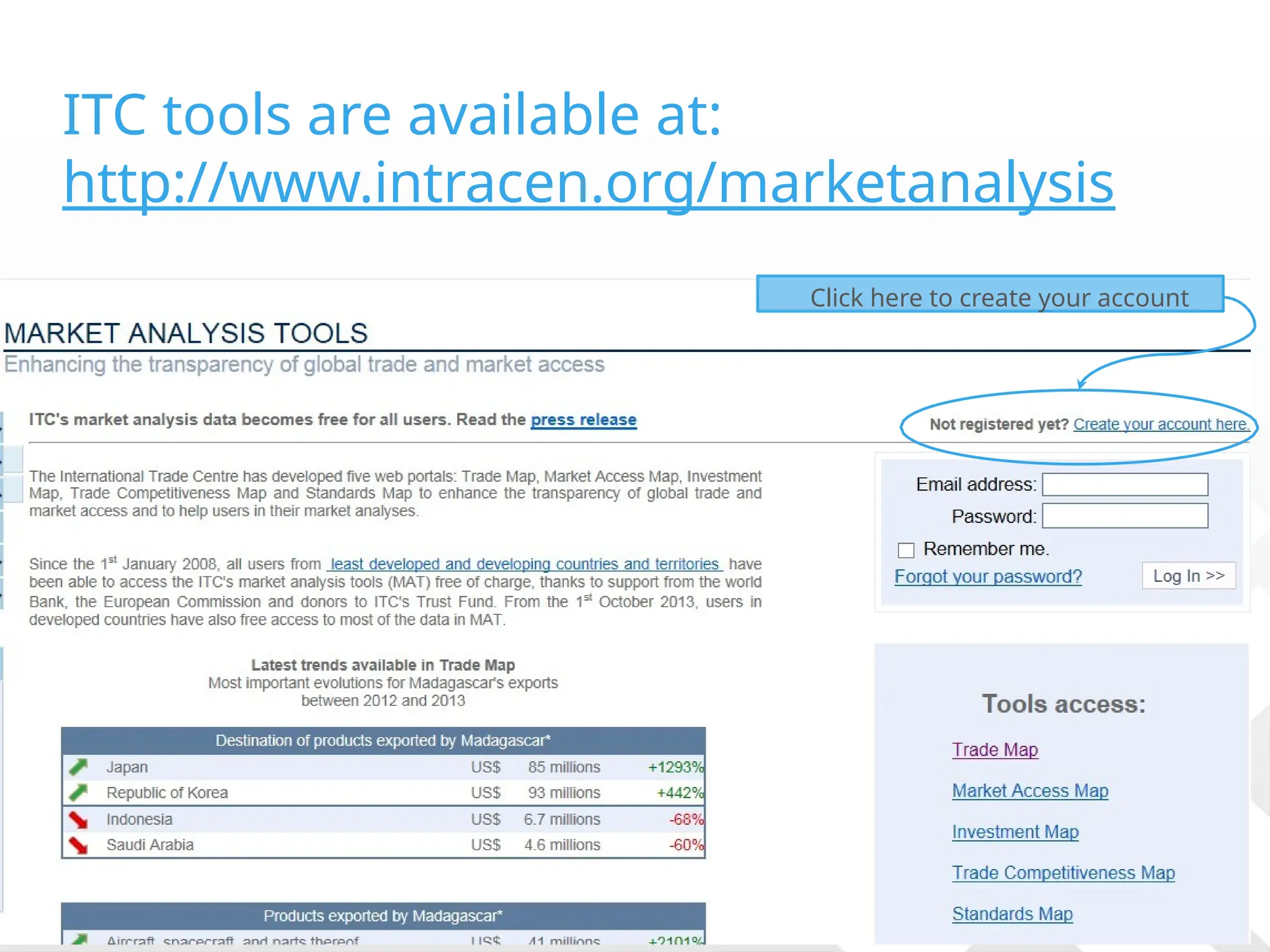Click the 93 millions export value
Screen dimensions: 1270x952
[x=564, y=793]
